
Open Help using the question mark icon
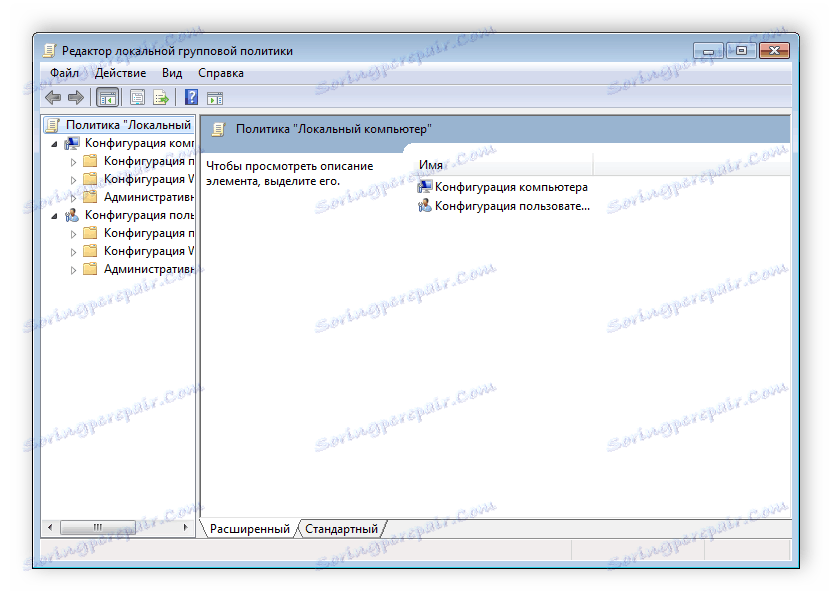[x=190, y=97]
